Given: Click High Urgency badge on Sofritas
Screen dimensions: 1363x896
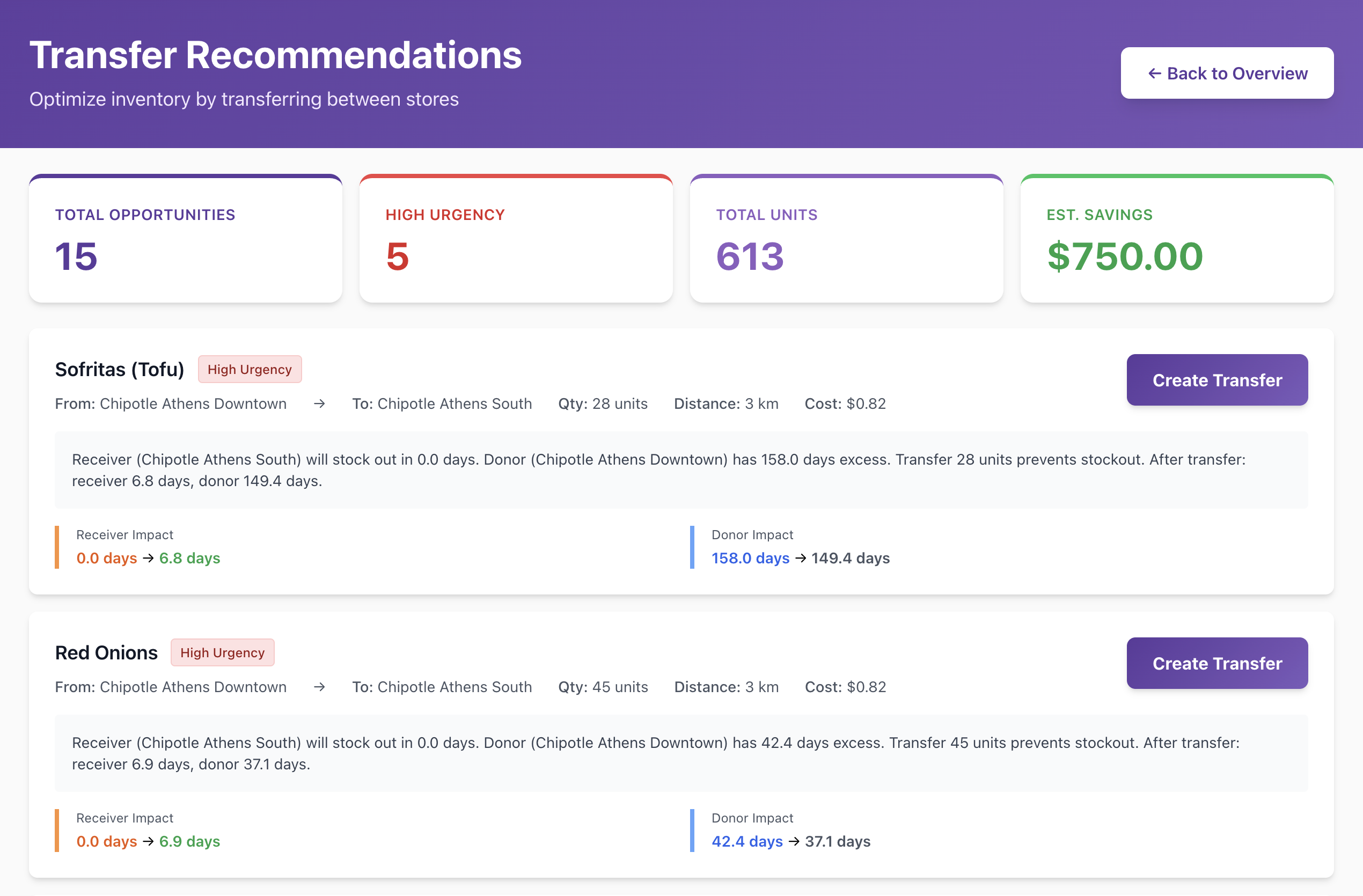Looking at the screenshot, I should 249,369.
